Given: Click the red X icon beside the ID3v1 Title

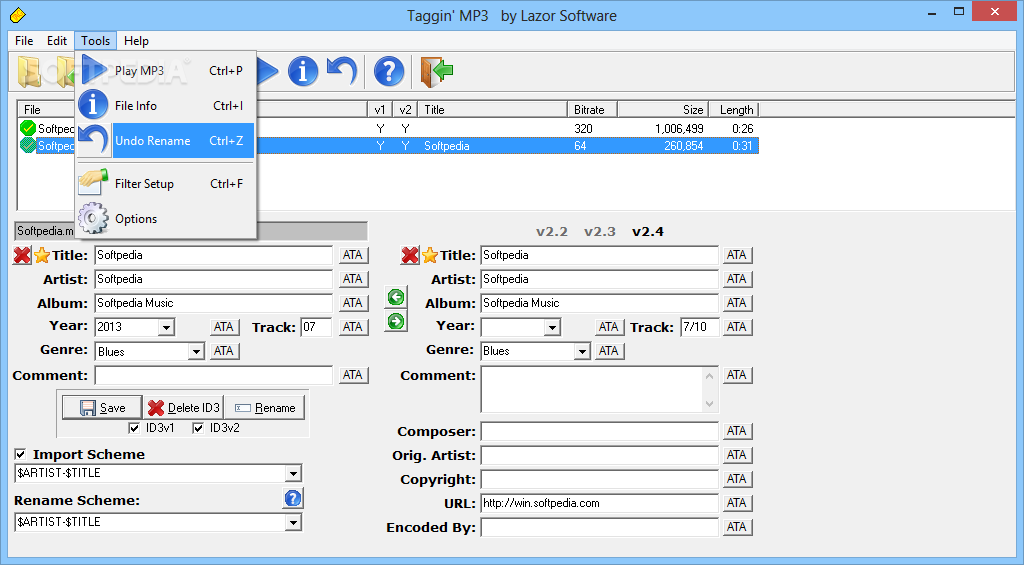Looking at the screenshot, I should click(x=22, y=255).
